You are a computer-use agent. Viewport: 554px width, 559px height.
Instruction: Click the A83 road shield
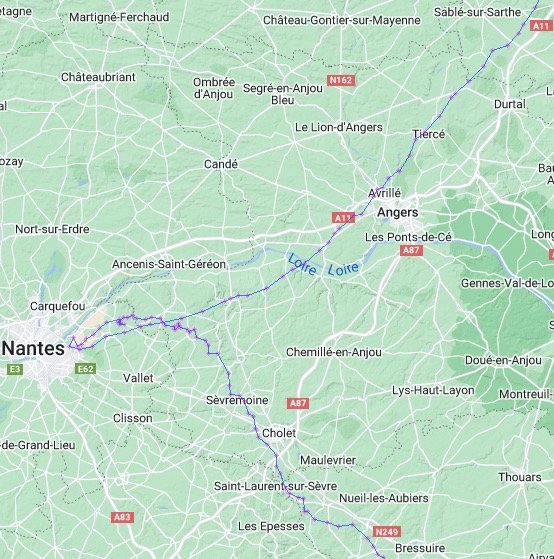122,517
